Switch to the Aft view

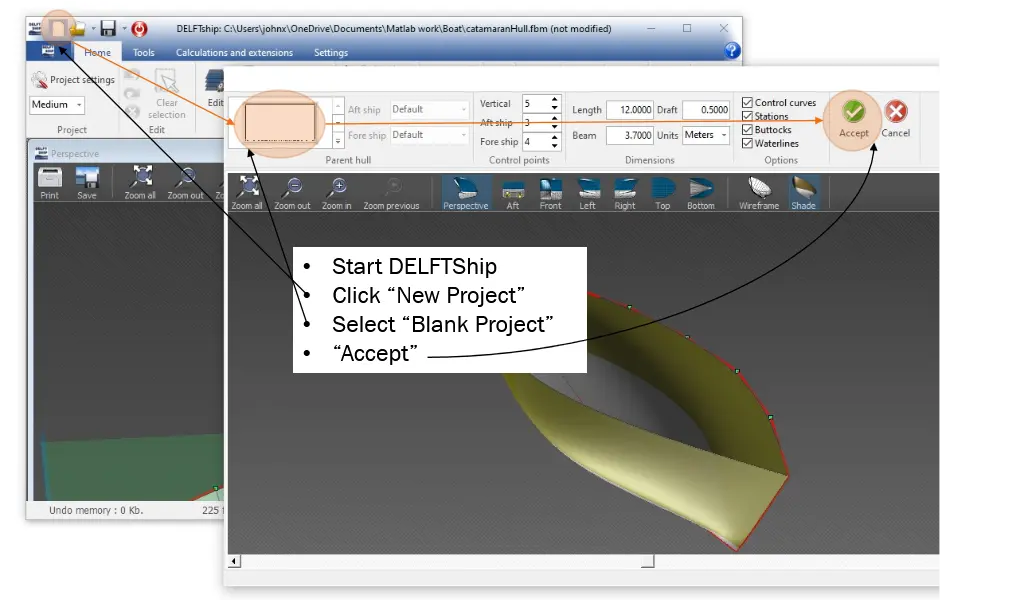click(513, 193)
